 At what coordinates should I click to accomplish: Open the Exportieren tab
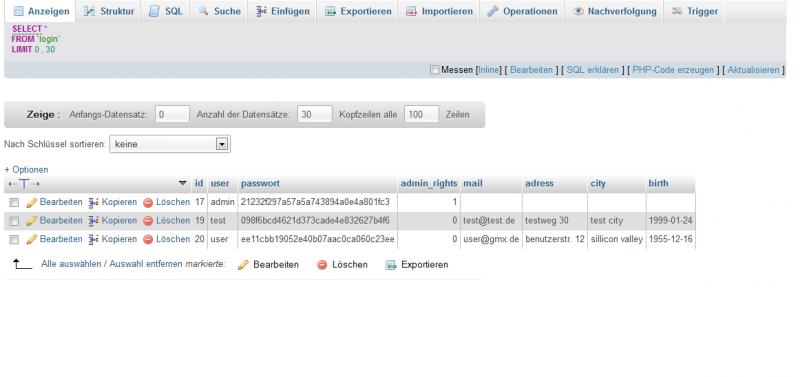[x=359, y=11]
